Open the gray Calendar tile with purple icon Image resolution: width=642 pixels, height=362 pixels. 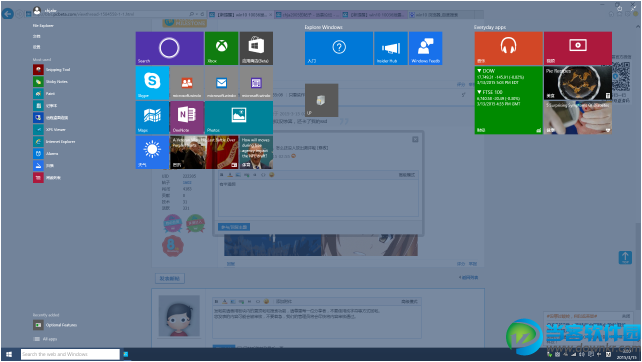pos(256,83)
